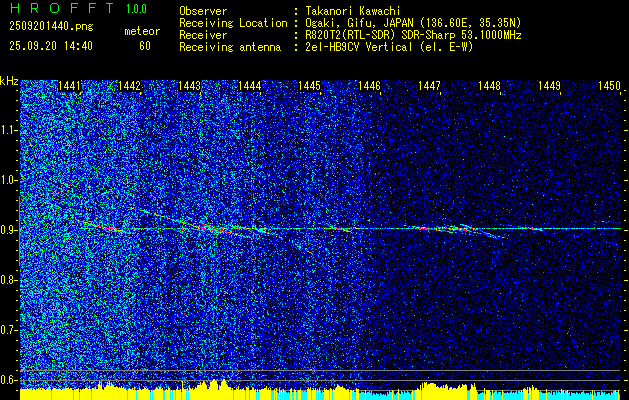This screenshot has width=629, height=400.
Task: Click the date stamp 25.09.20 14:40
Action: [51, 46]
